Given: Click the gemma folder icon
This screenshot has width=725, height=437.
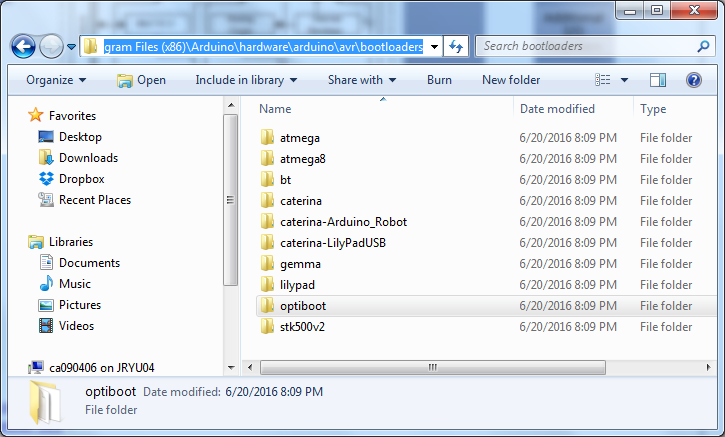Looking at the screenshot, I should tap(267, 264).
